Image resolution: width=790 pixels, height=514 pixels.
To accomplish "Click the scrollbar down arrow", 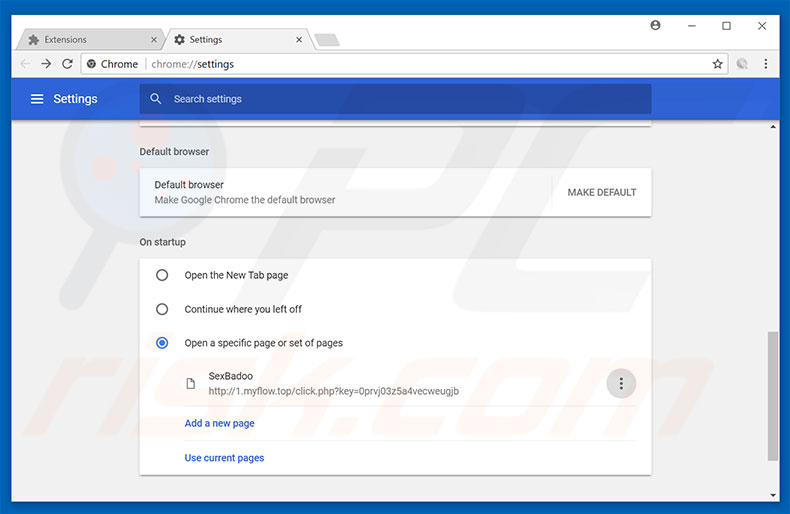I will (x=773, y=495).
